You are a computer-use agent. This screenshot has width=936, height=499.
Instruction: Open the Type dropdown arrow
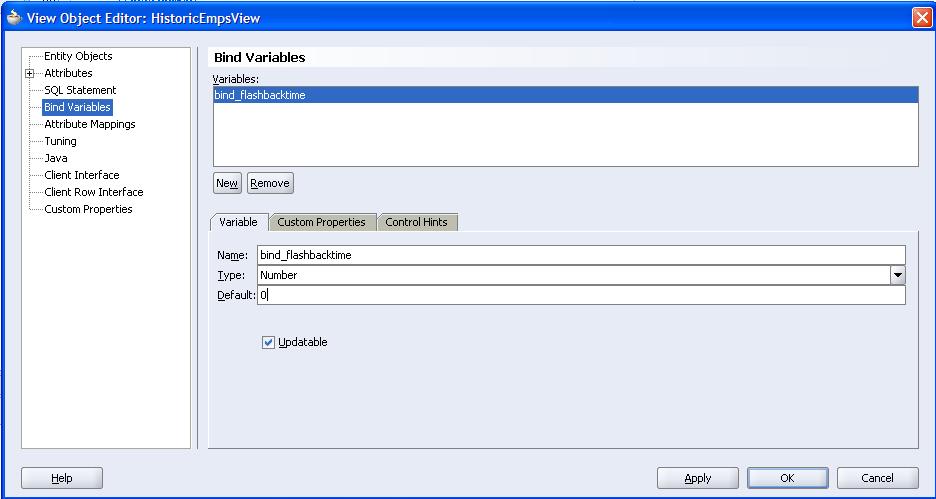click(x=897, y=275)
